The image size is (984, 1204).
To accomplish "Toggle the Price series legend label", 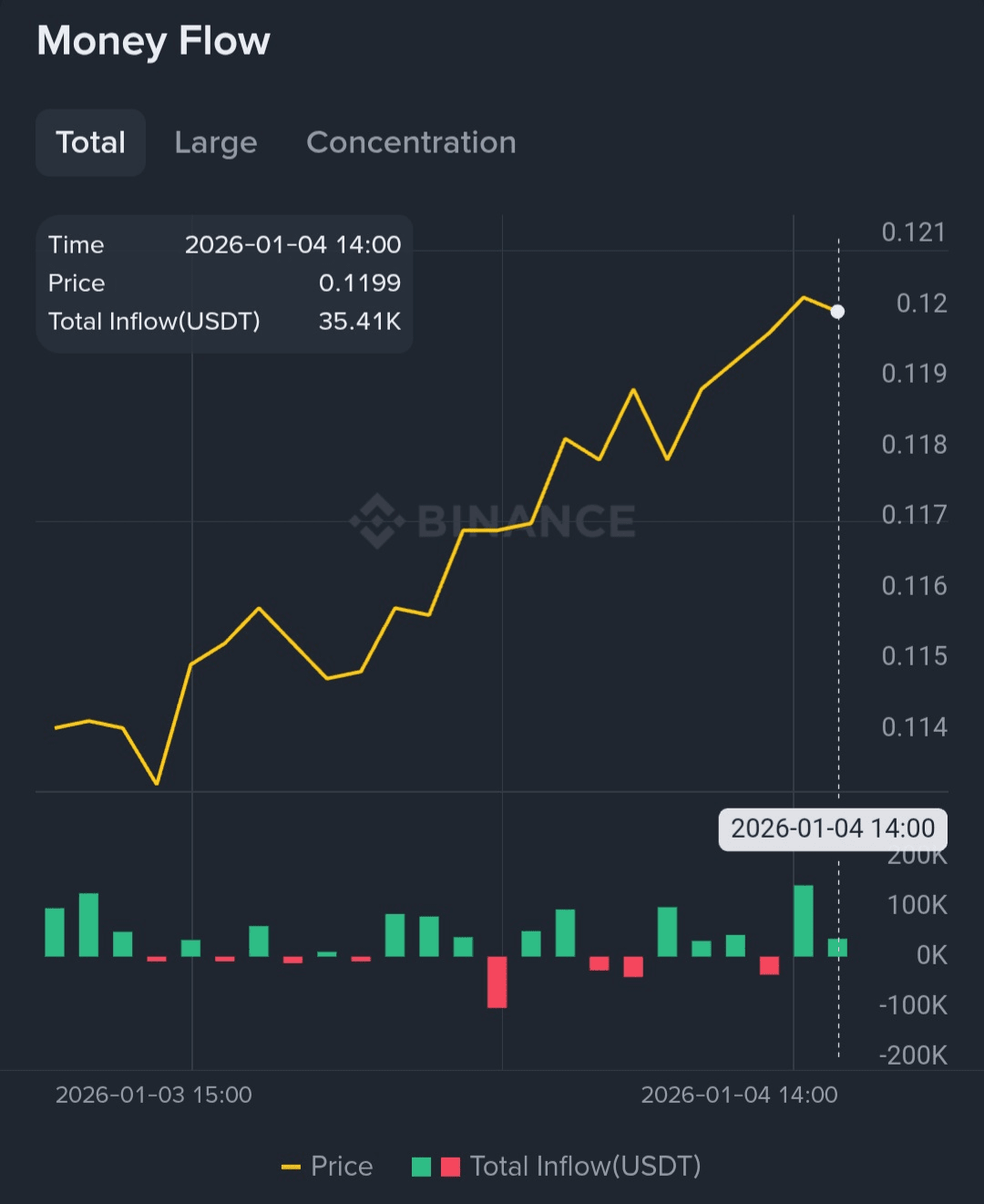I will pos(342,1167).
